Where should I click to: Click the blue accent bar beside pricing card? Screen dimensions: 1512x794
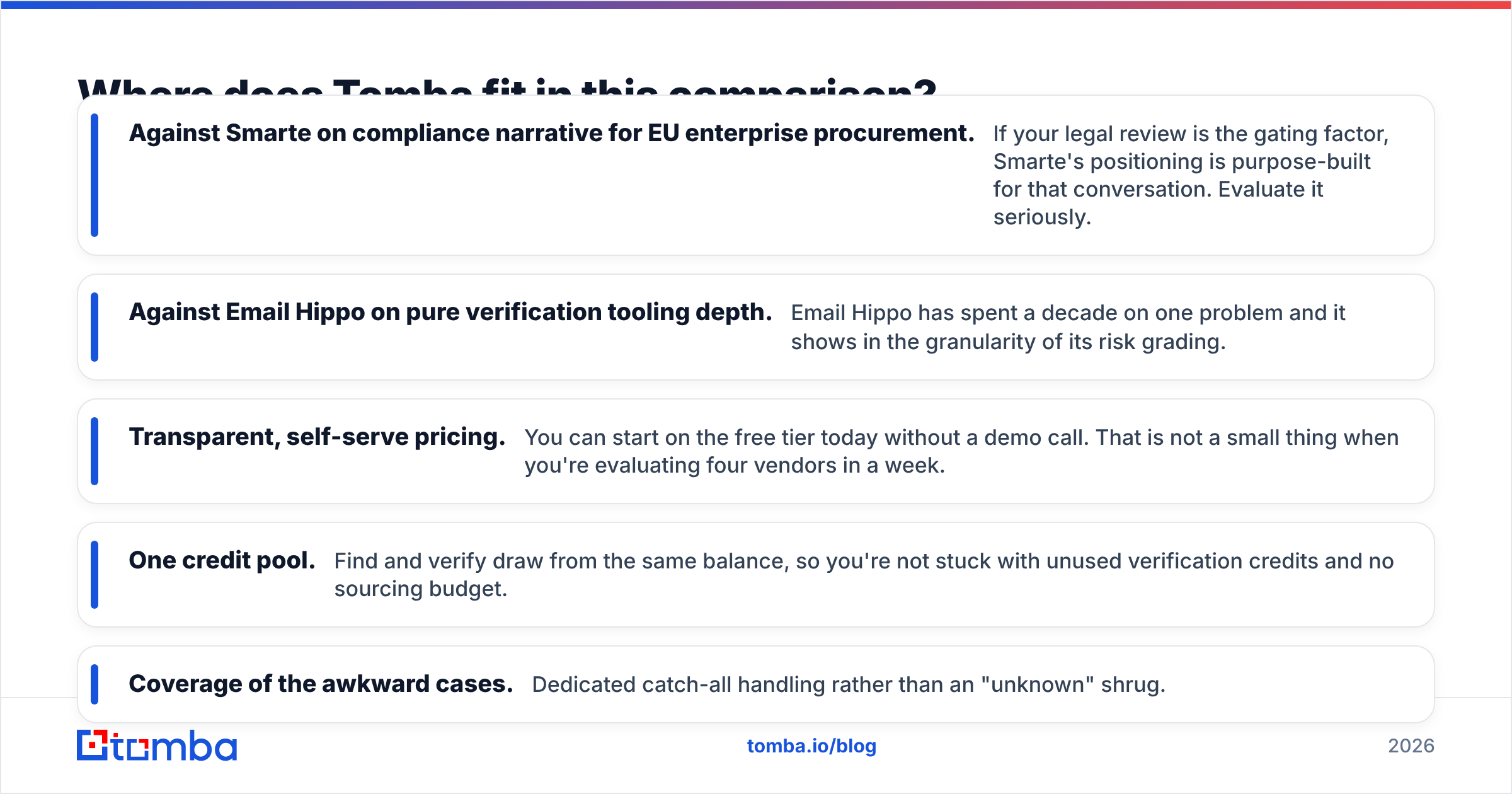[94, 451]
